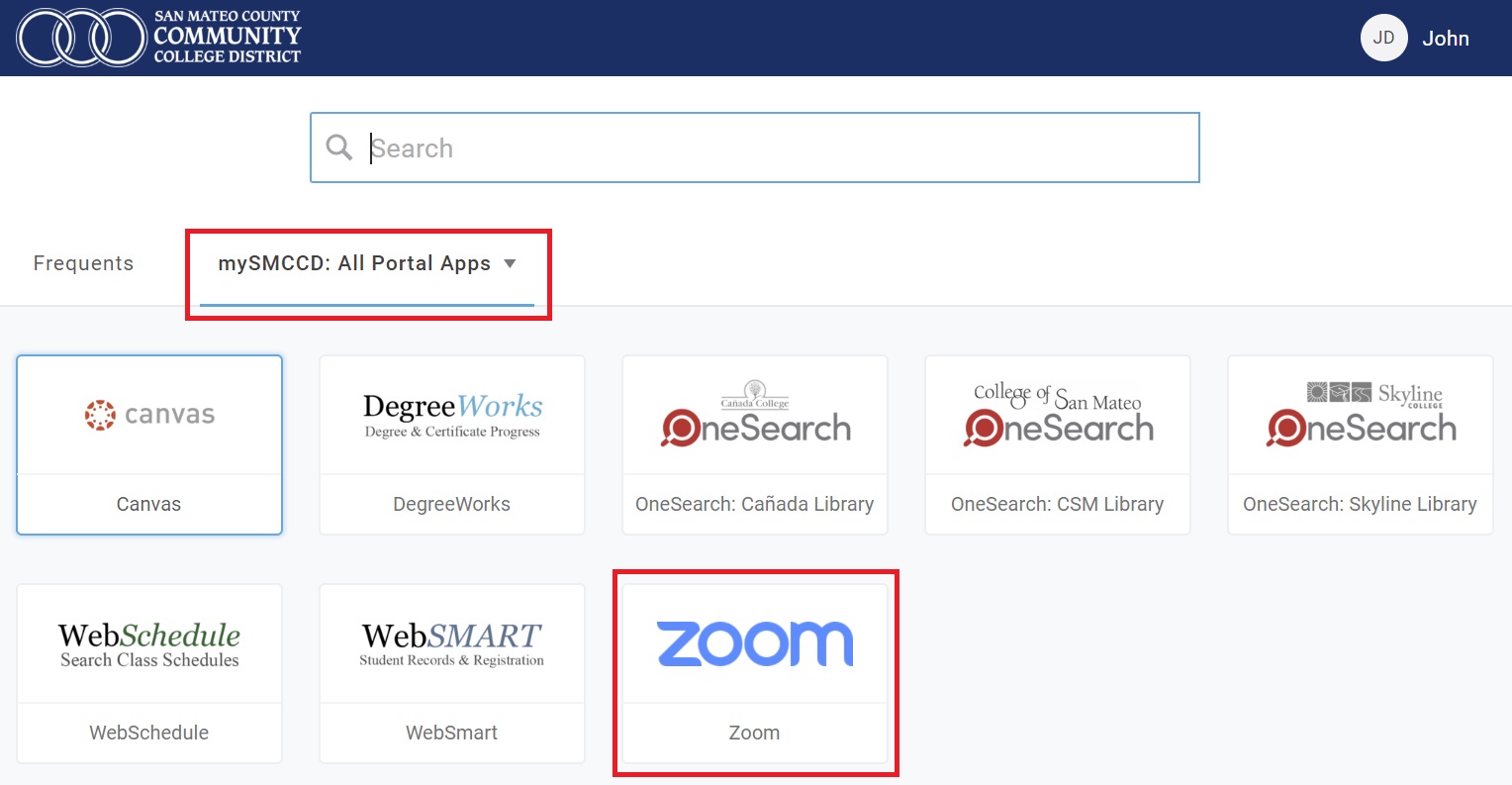Open the Canvas logo tile

(x=149, y=415)
